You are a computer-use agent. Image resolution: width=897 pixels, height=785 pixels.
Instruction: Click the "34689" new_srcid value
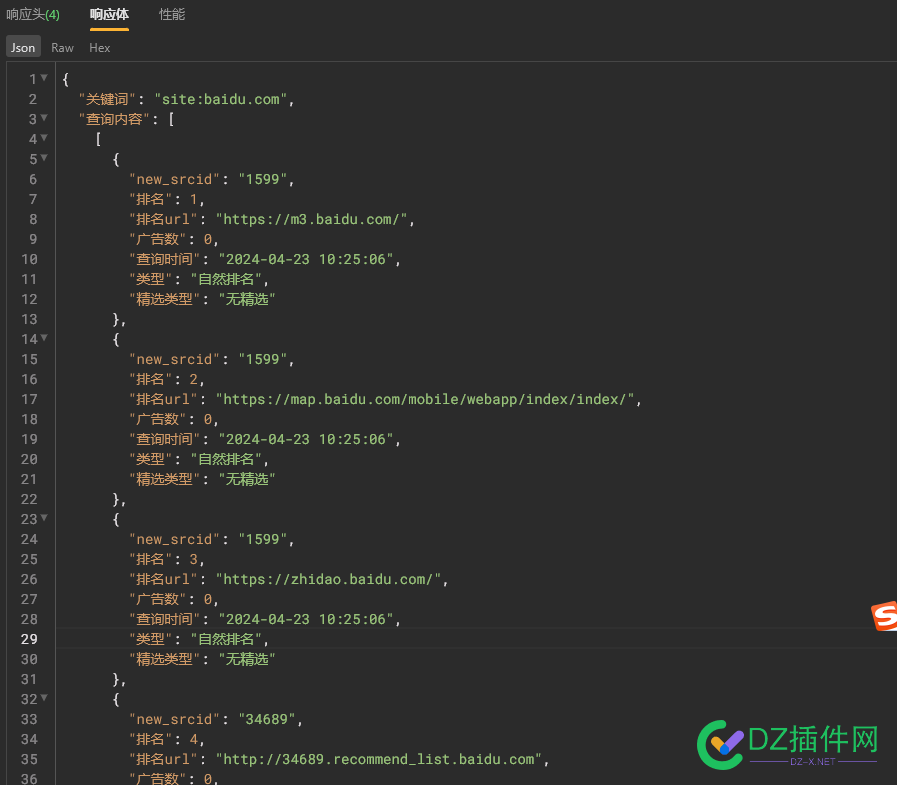point(267,719)
